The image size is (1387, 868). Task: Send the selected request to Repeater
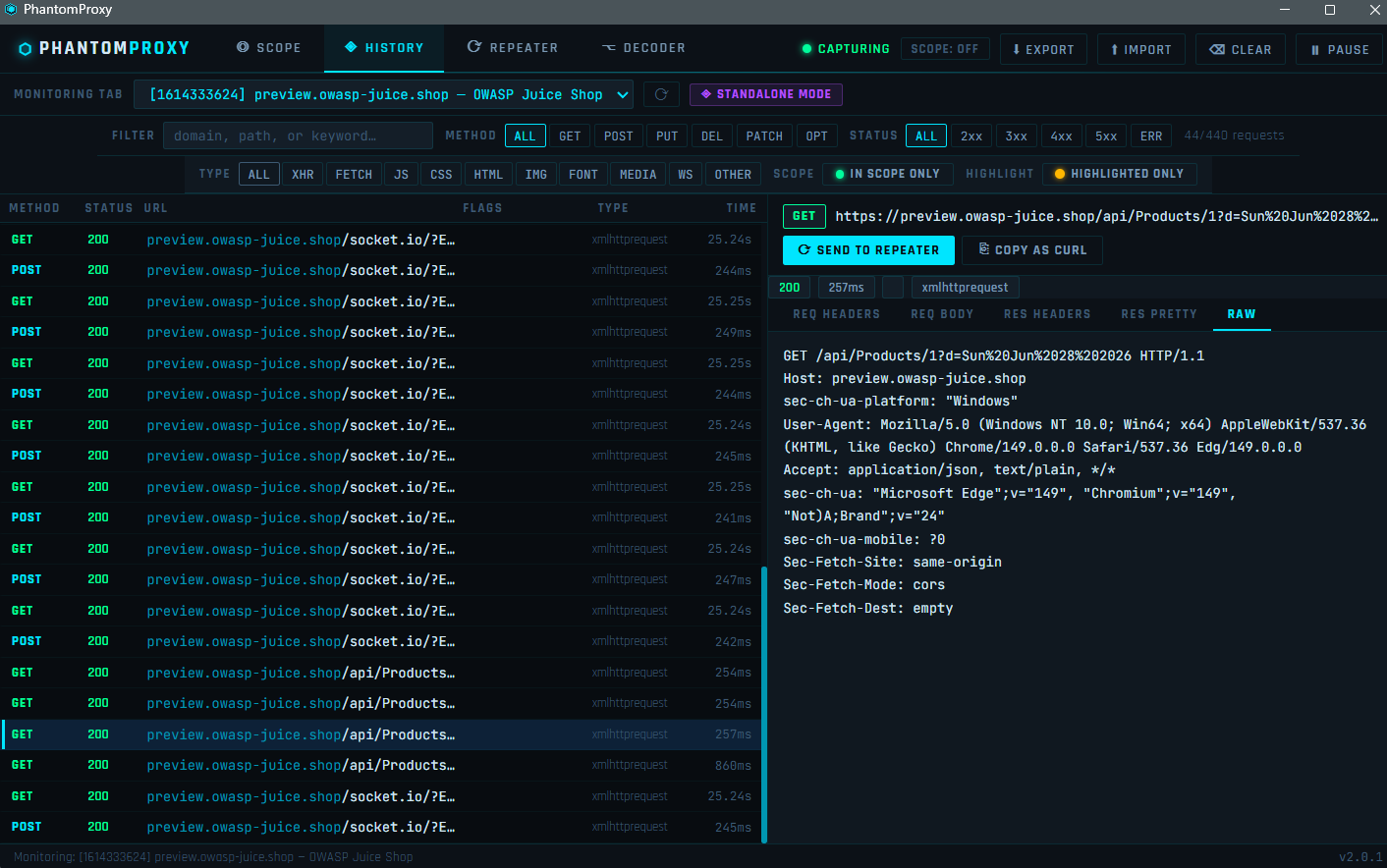(868, 250)
